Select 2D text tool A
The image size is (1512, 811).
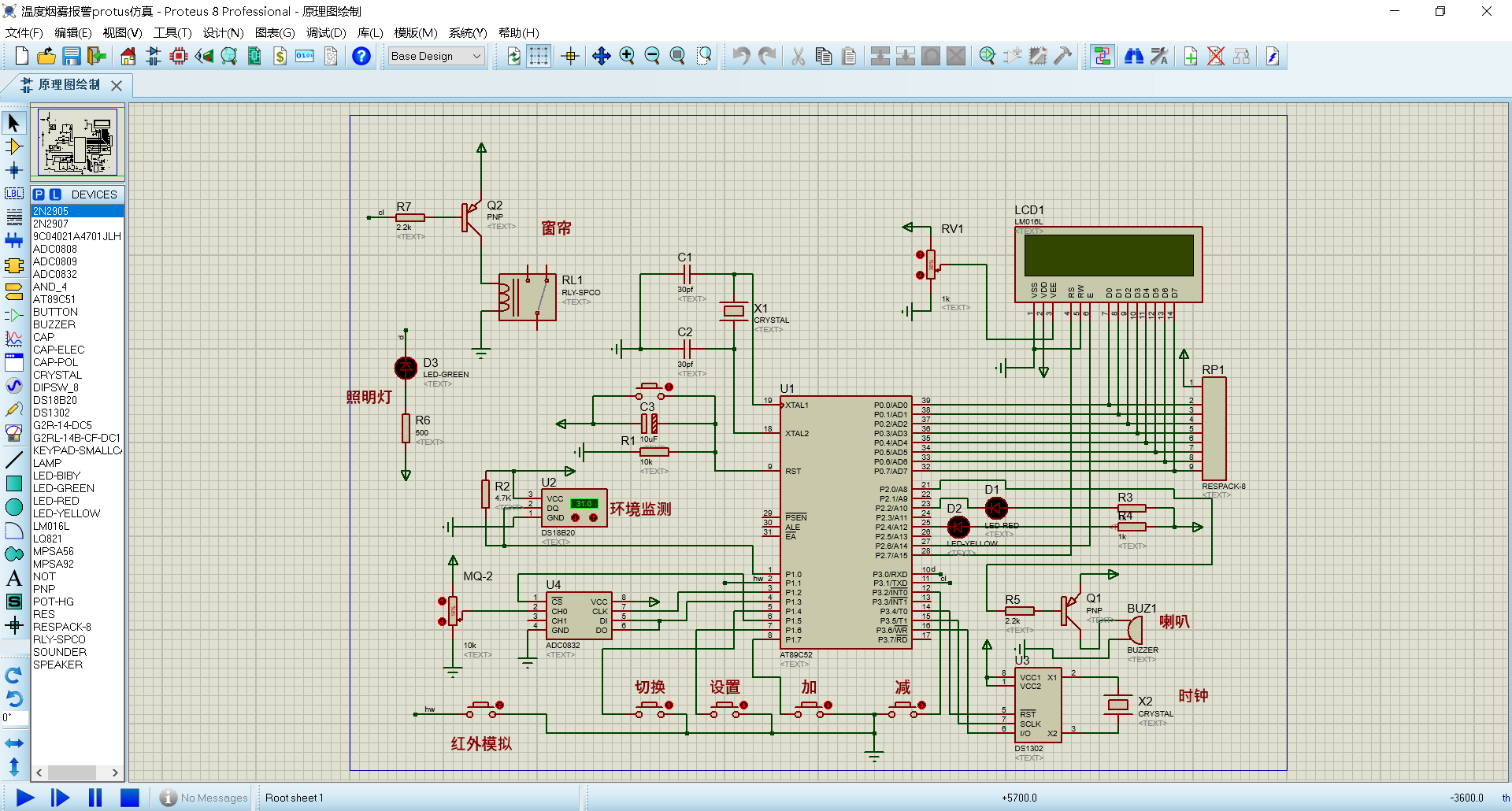click(x=14, y=578)
